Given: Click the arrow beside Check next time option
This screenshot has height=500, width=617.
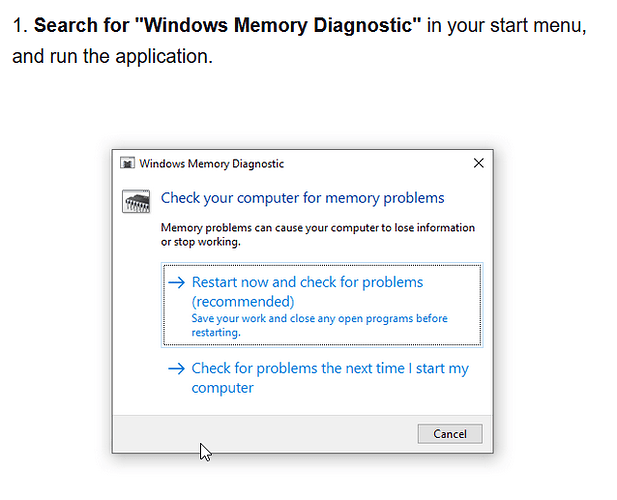Looking at the screenshot, I should 176,369.
